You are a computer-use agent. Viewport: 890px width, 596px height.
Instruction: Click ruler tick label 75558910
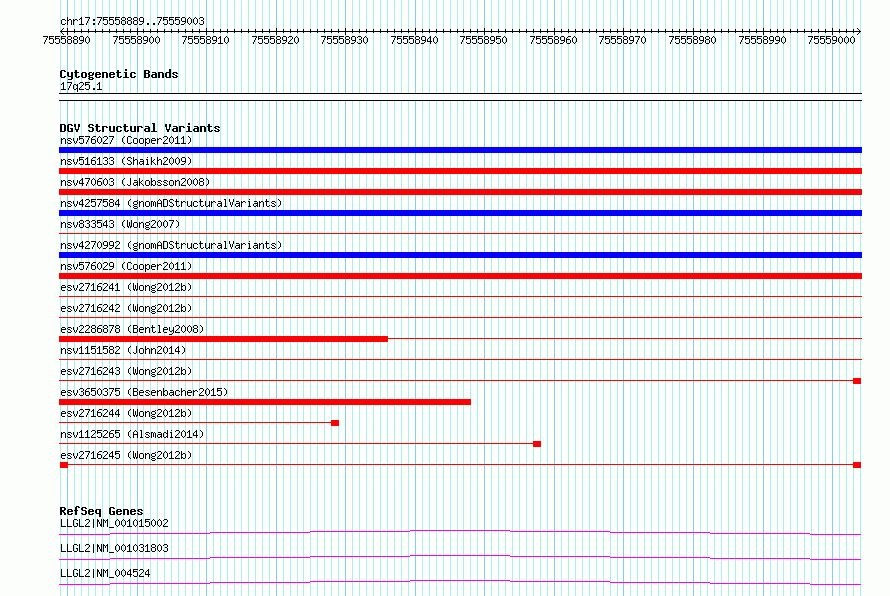[205, 40]
